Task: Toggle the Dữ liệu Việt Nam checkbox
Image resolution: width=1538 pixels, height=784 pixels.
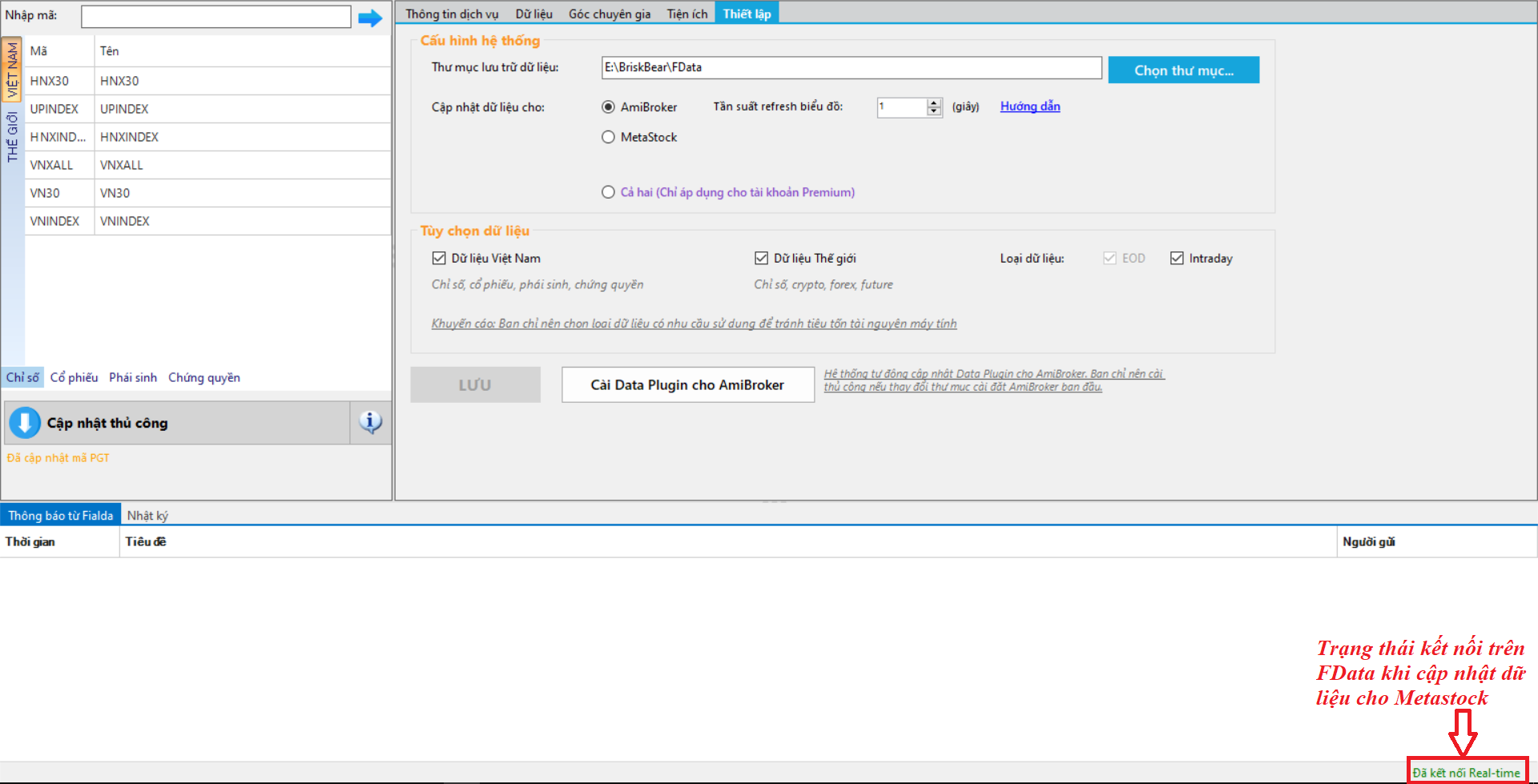Action: 439,258
